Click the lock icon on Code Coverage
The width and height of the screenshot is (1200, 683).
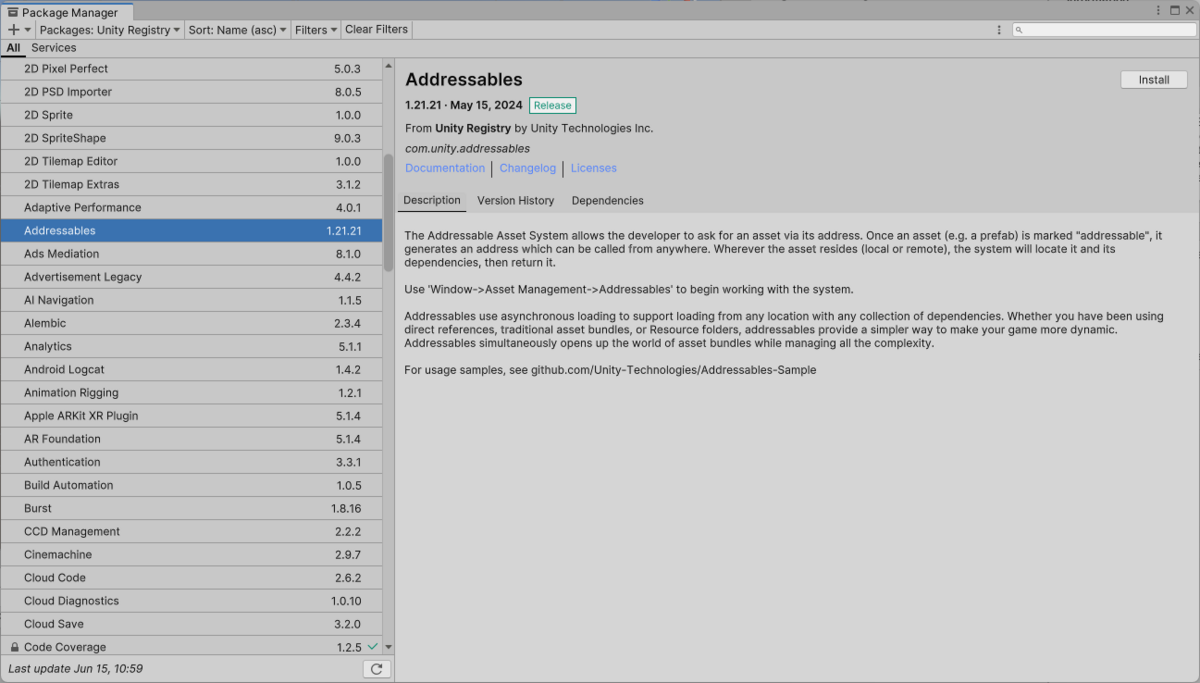pos(14,647)
